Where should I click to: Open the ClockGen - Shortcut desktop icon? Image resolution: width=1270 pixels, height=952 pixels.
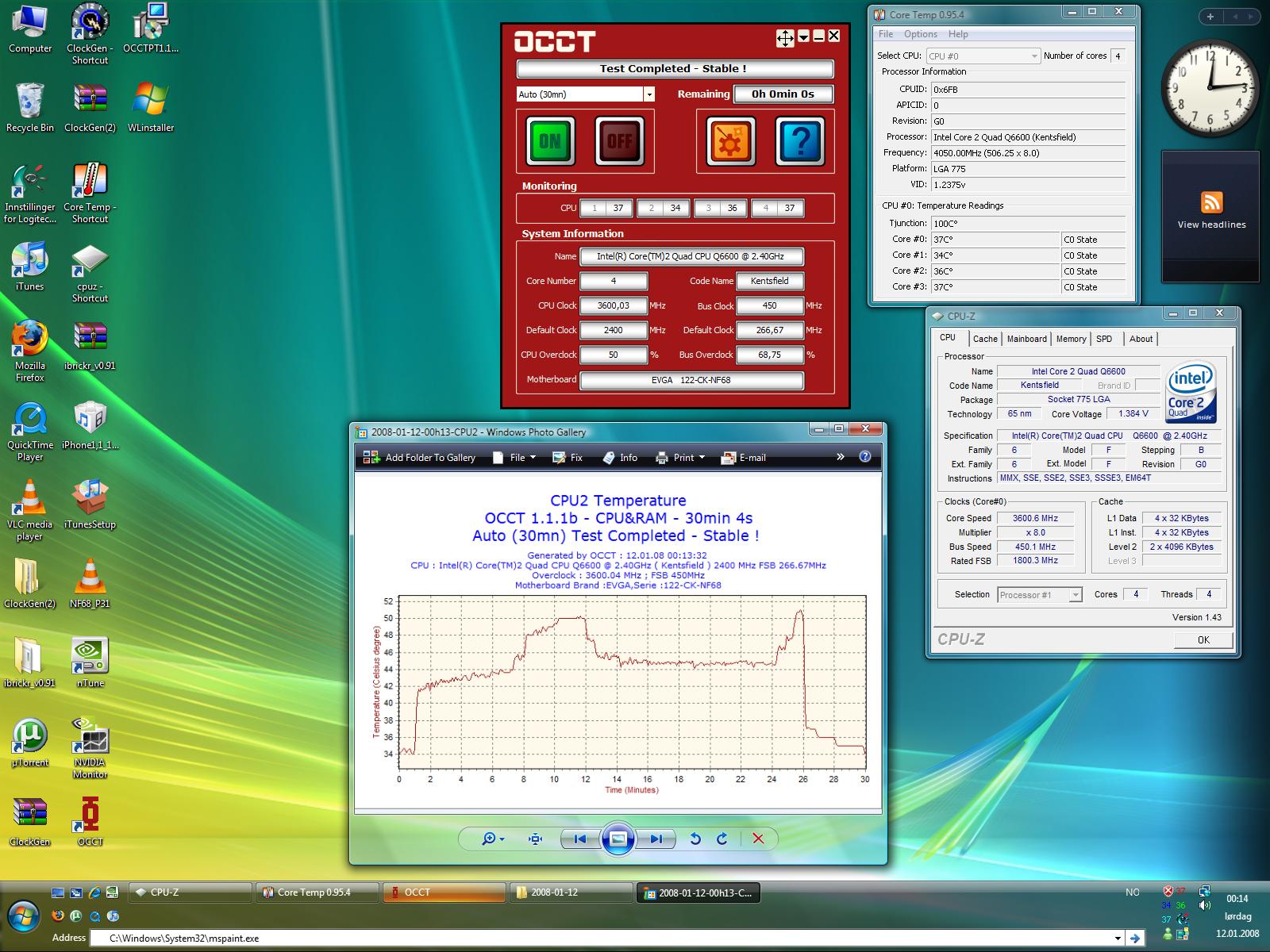[90, 33]
